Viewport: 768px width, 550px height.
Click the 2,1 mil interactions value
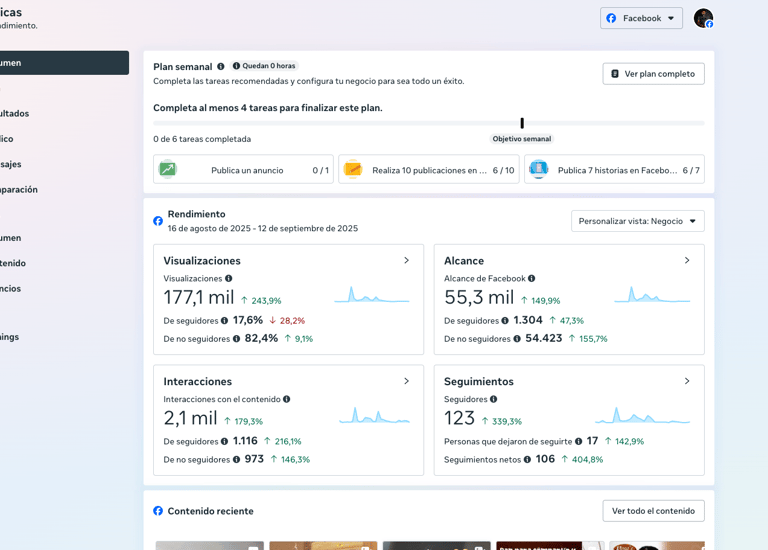190,418
